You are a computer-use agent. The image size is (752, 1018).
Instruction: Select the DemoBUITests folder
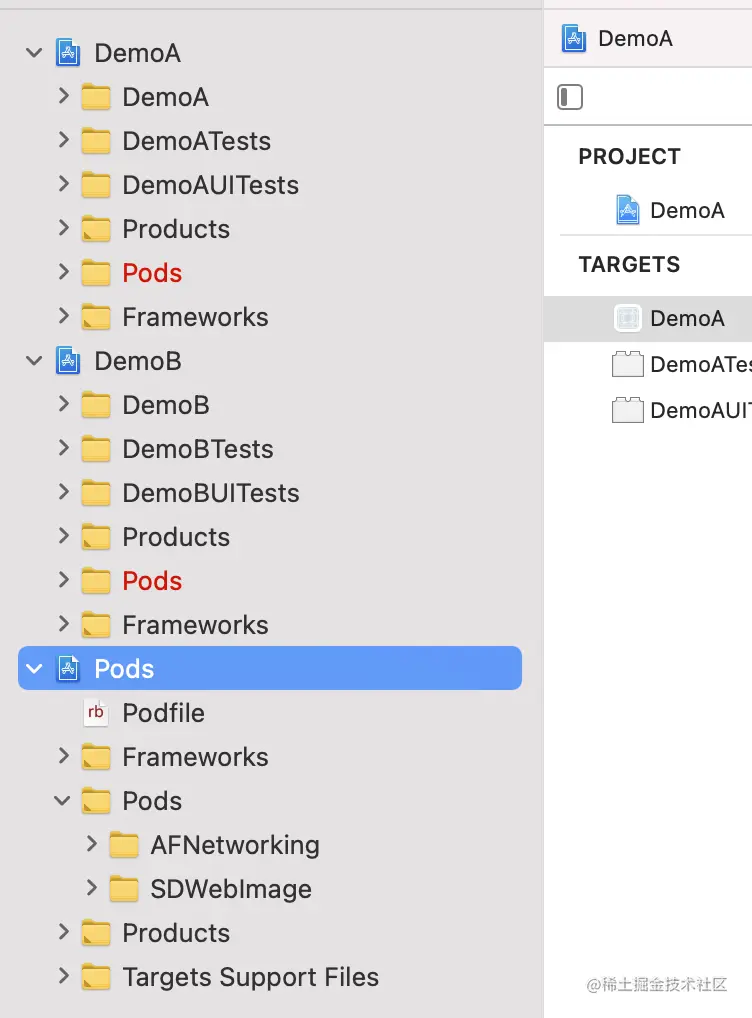tap(210, 493)
